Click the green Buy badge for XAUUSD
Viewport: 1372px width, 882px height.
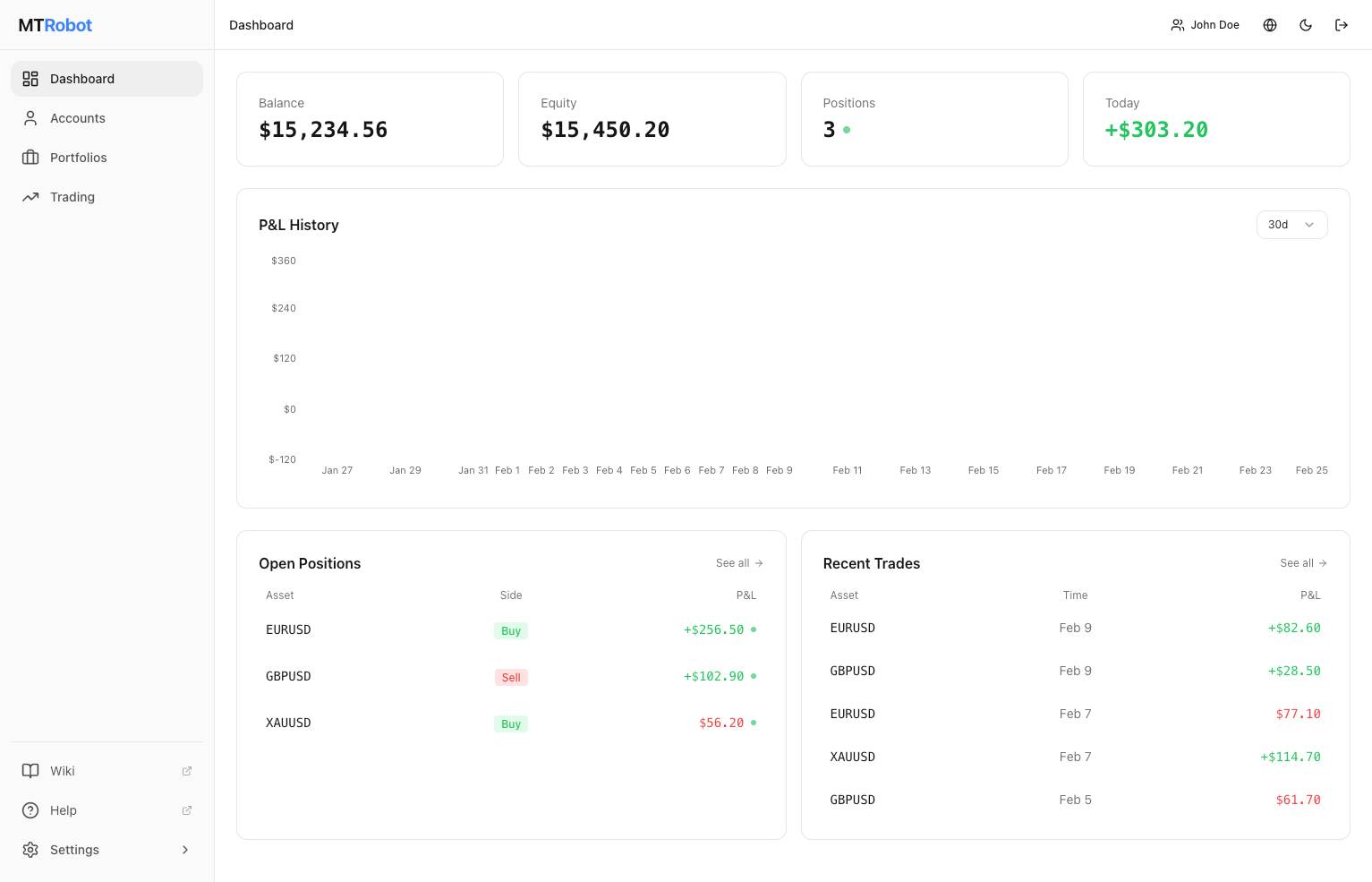point(510,724)
